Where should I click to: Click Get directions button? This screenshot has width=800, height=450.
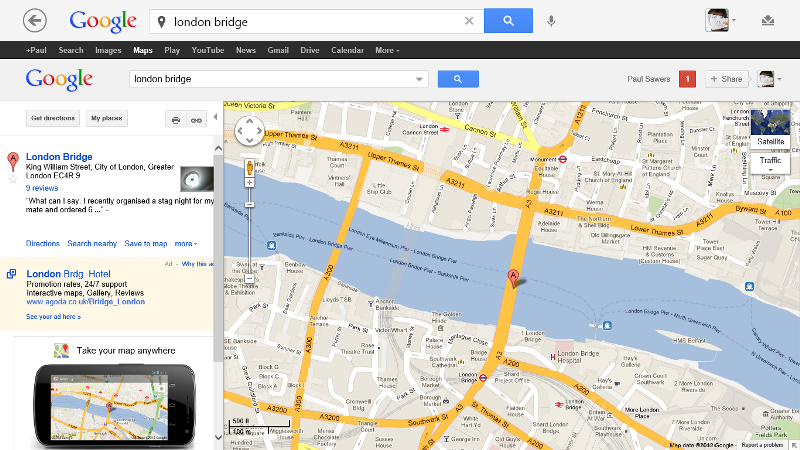[53, 118]
